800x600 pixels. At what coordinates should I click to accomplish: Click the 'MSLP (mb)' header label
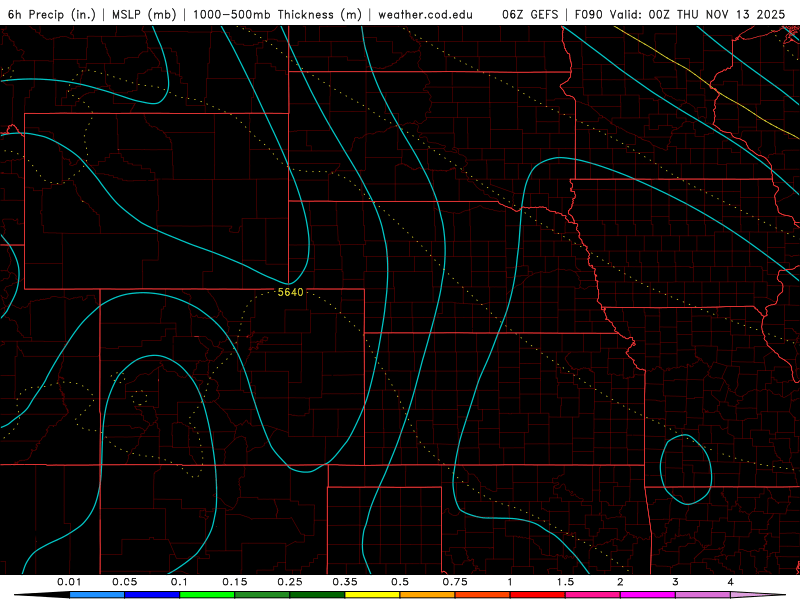(x=144, y=14)
